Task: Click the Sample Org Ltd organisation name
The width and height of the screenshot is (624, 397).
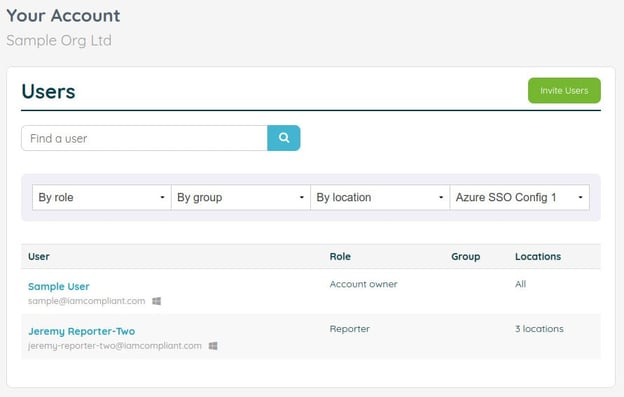Action: pyautogui.click(x=59, y=41)
